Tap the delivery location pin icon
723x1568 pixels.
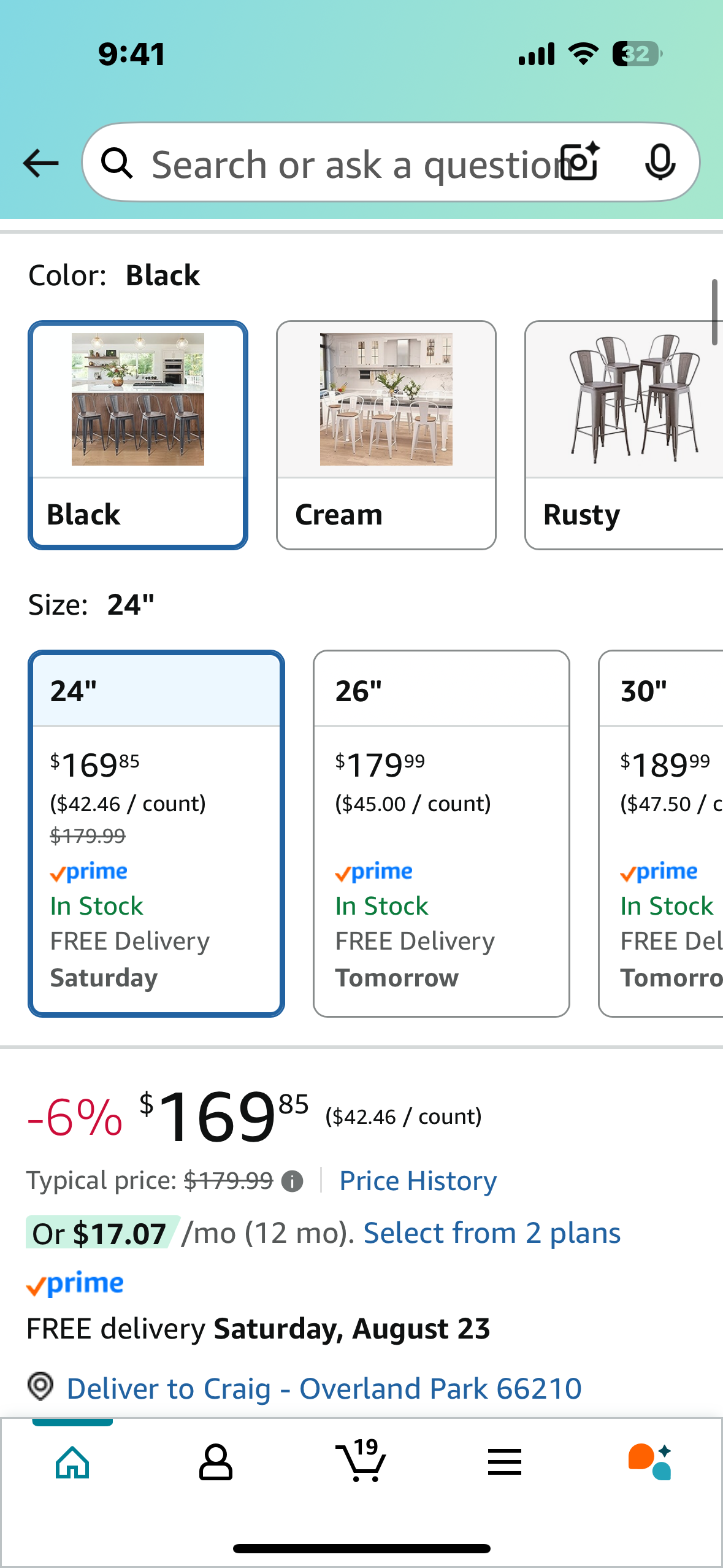40,1386
